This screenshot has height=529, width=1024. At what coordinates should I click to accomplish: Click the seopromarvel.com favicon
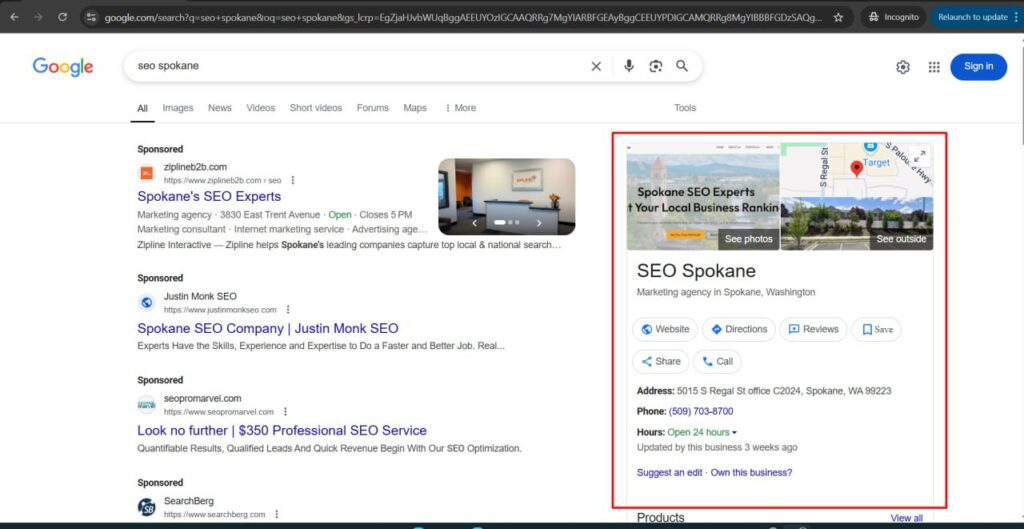[x=146, y=404]
